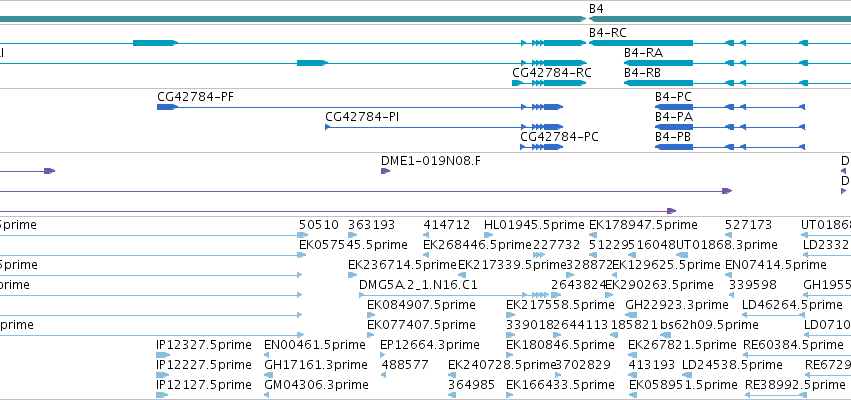Click the 363193 feature label
Viewport: 851px width, 400px height.
coord(372,225)
